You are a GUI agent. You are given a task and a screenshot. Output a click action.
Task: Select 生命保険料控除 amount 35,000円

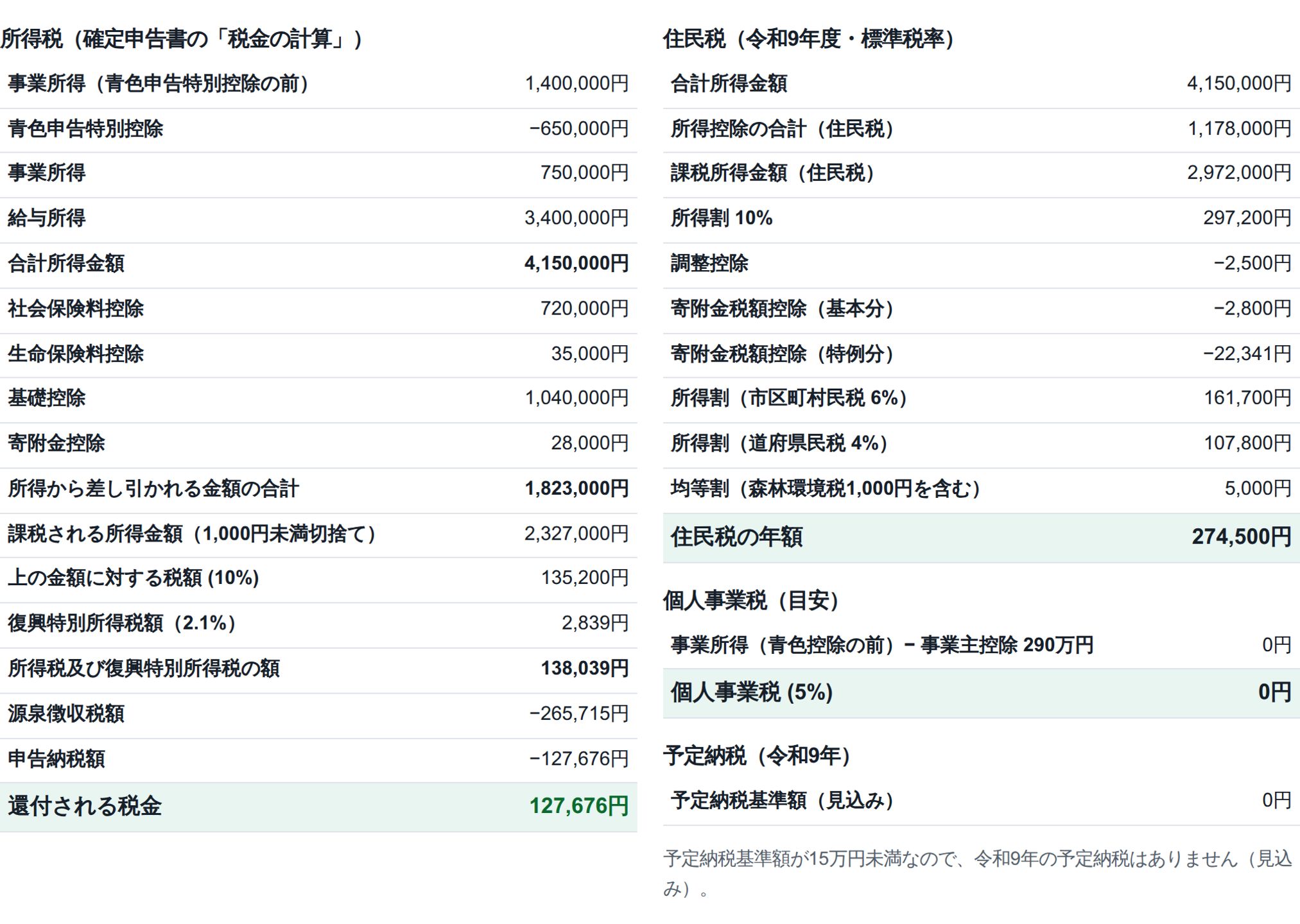(589, 354)
